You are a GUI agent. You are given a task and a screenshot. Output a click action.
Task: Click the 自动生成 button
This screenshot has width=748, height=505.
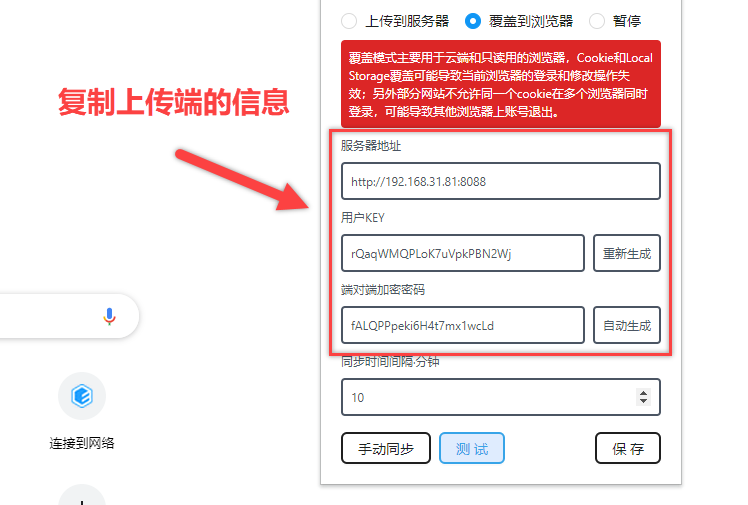(x=627, y=325)
